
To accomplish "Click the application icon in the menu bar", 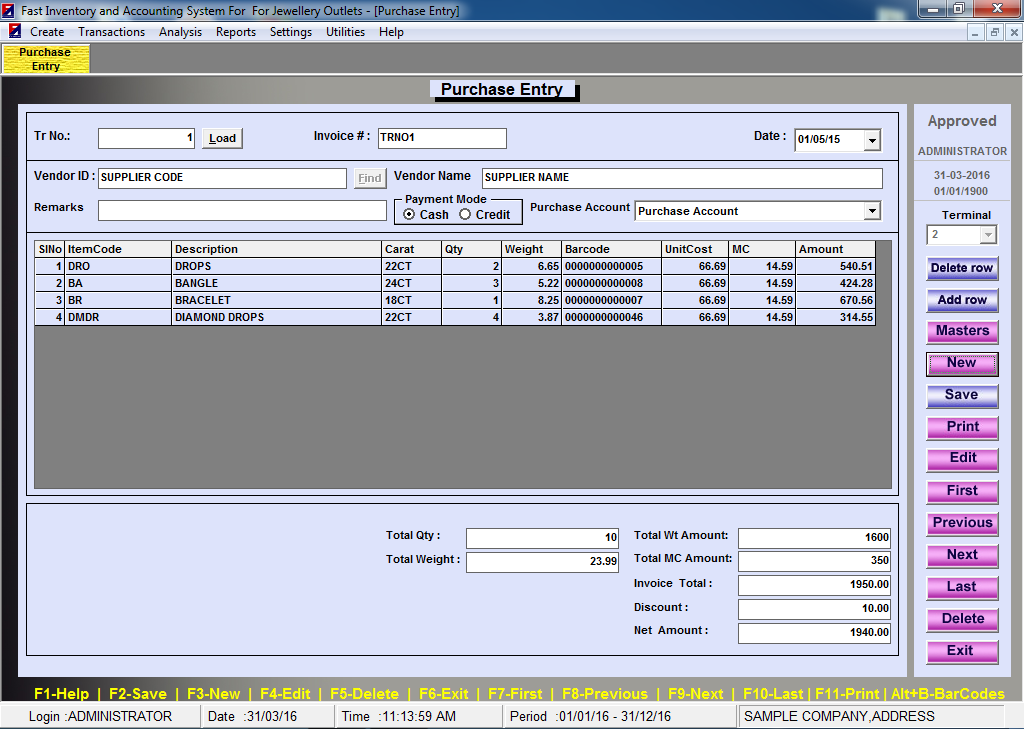I will click(x=15, y=32).
